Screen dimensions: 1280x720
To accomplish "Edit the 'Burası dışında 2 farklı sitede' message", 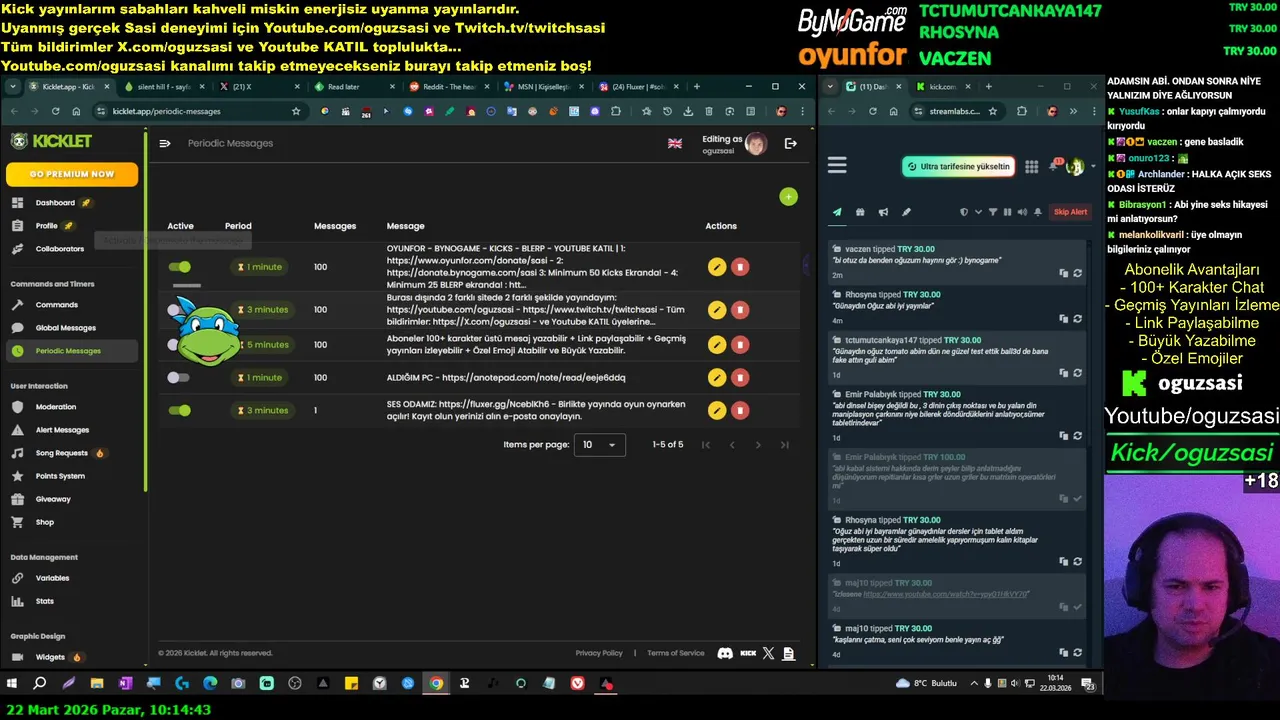I will [716, 310].
